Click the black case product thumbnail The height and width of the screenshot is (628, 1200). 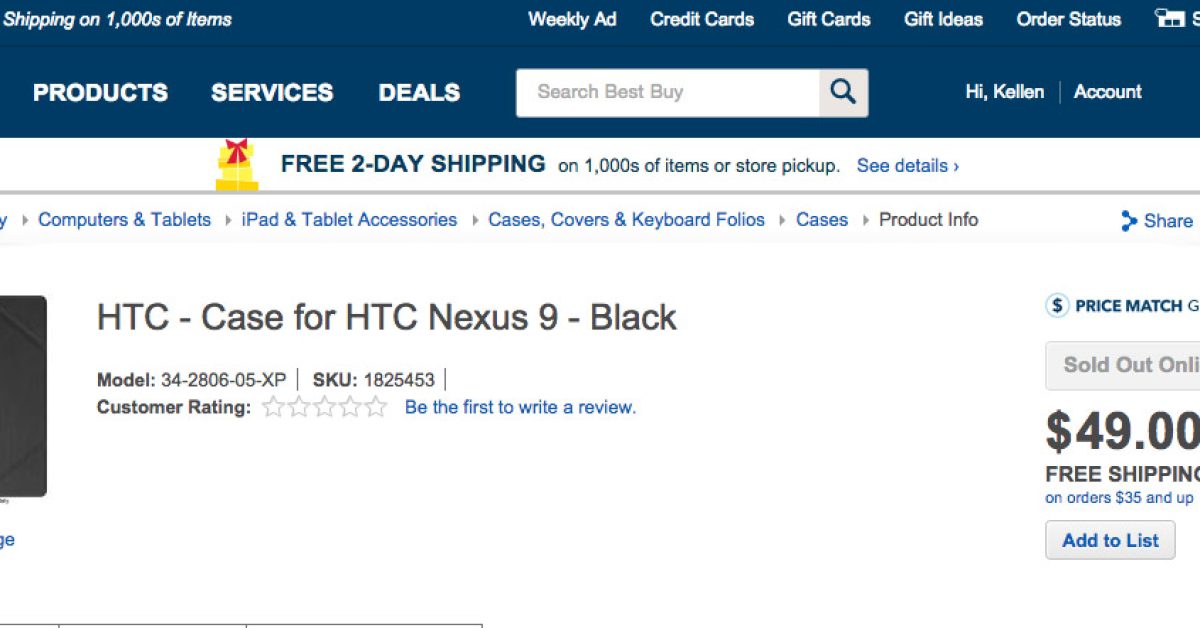tap(22, 396)
